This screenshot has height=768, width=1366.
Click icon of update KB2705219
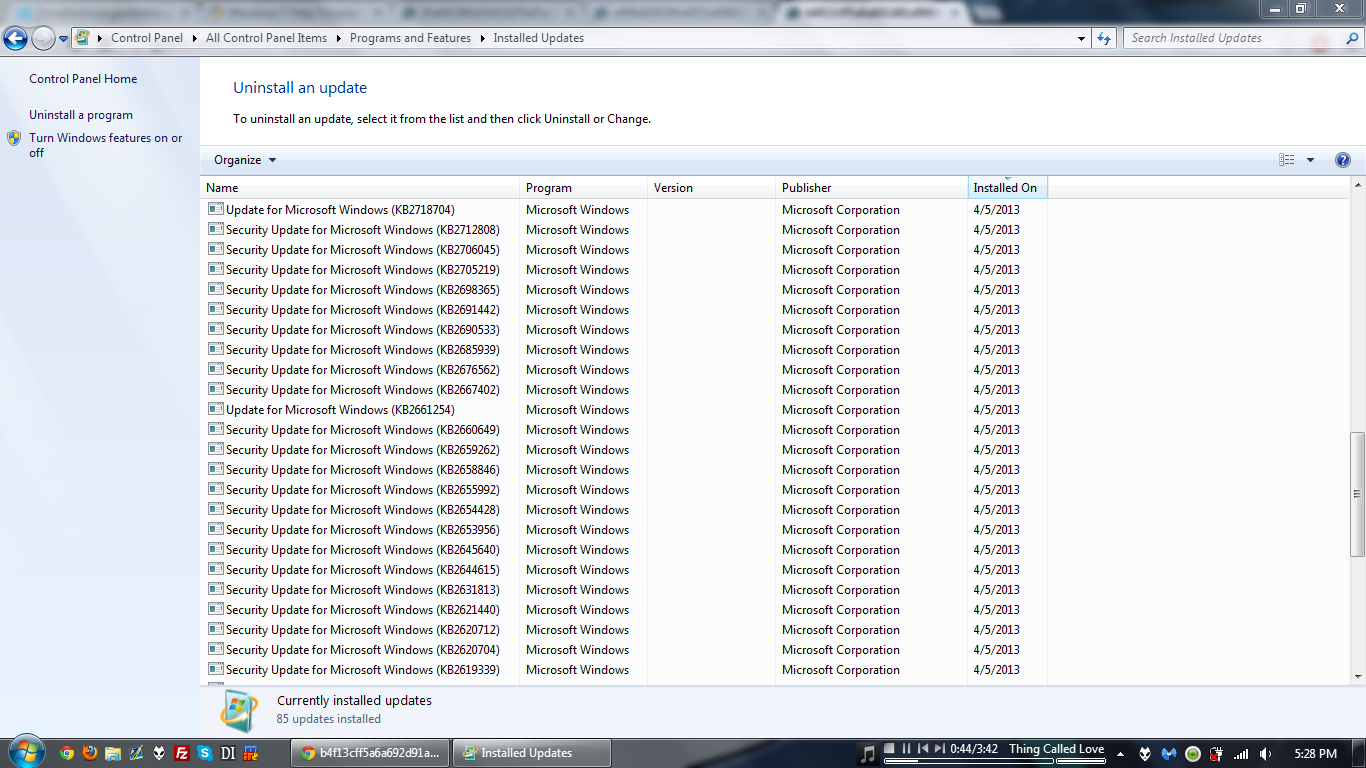[x=215, y=269]
